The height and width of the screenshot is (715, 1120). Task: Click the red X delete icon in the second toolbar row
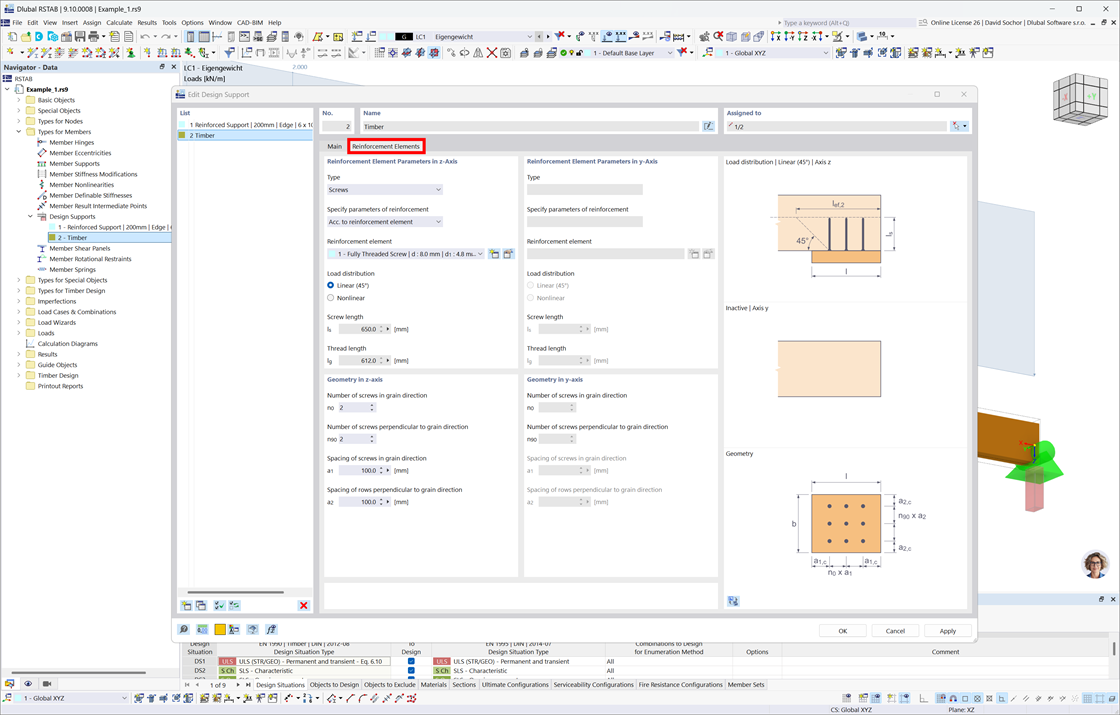coord(492,53)
